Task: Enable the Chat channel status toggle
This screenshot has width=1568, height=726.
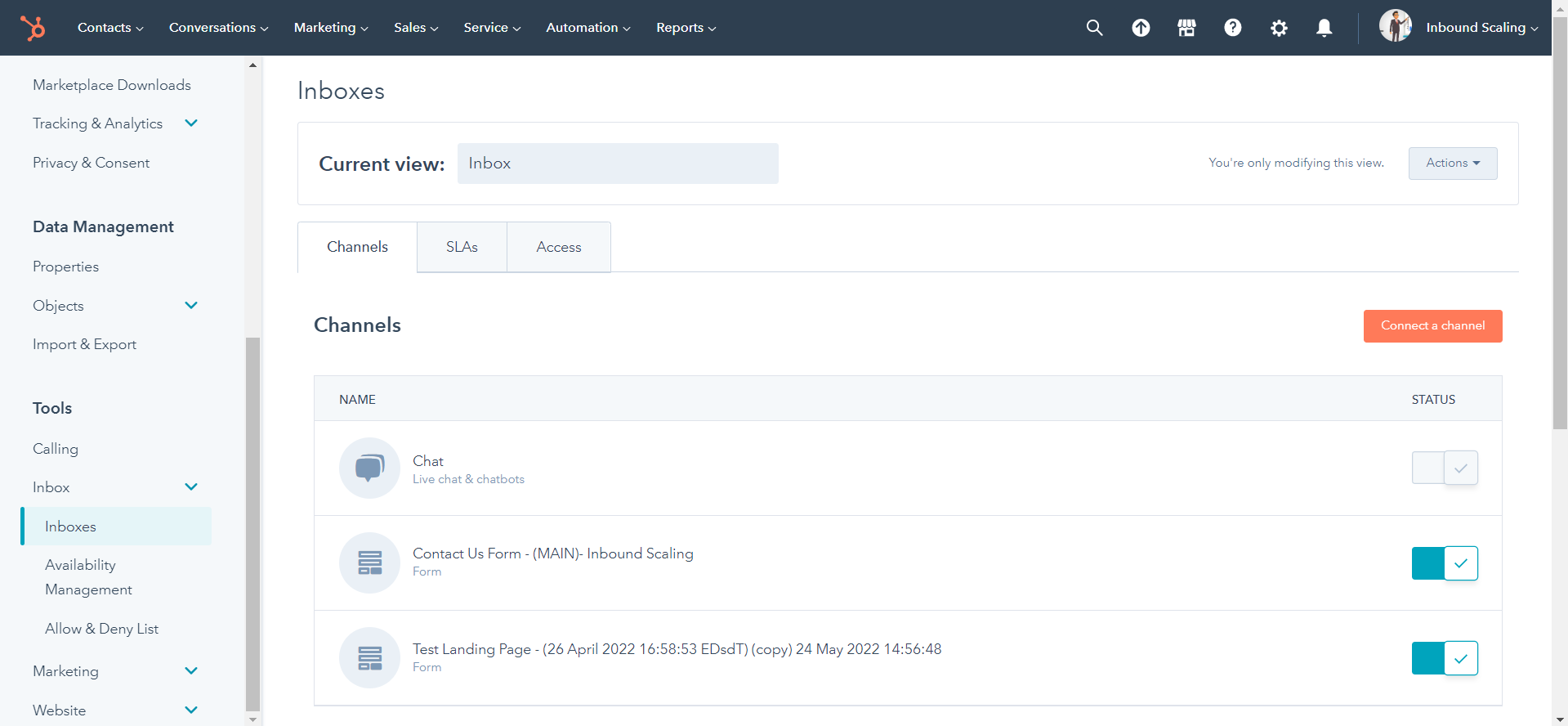Action: pyautogui.click(x=1445, y=468)
